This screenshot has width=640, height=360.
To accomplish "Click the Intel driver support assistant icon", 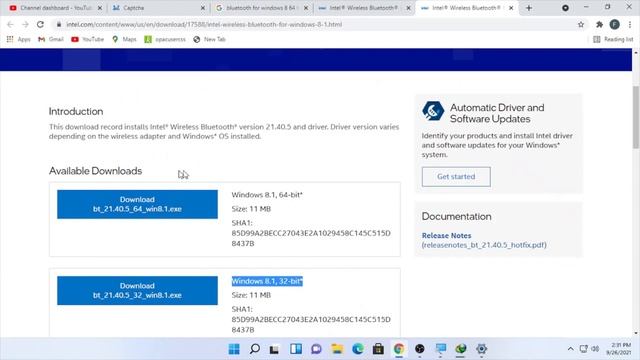I will click(433, 111).
